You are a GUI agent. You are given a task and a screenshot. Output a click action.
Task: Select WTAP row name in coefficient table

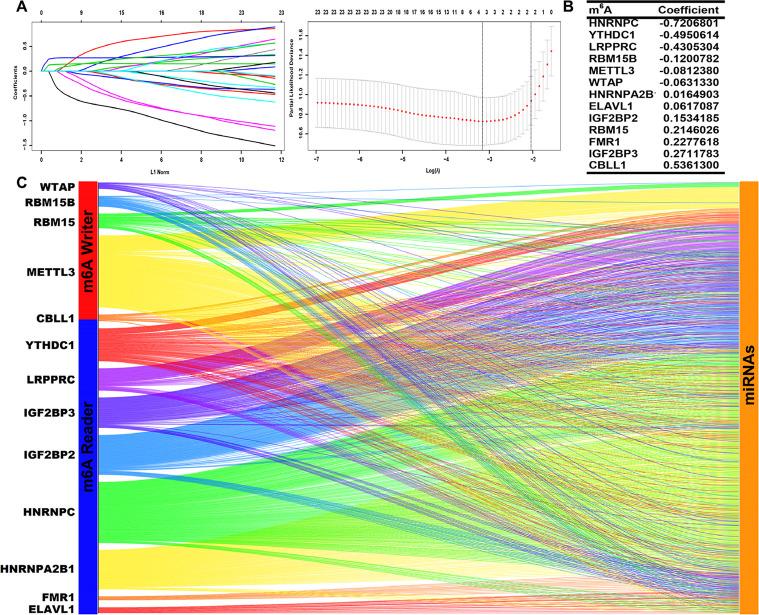606,82
